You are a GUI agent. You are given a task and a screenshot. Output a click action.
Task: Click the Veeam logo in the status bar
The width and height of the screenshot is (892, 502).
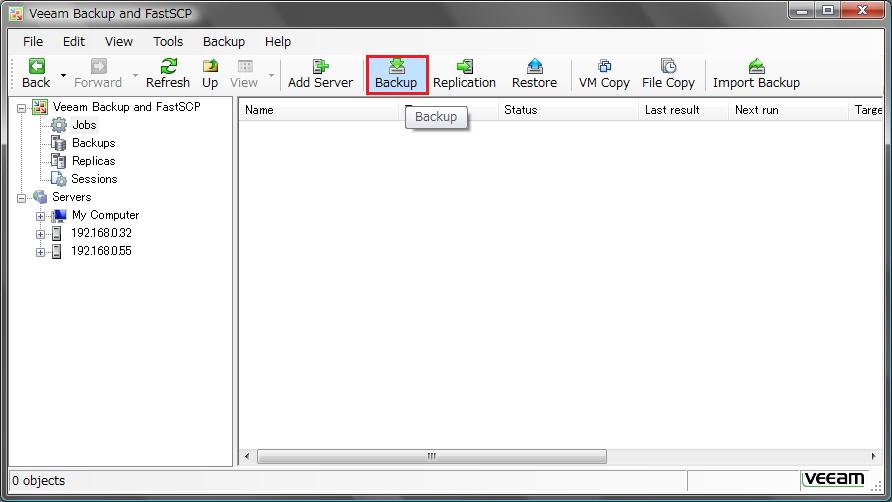835,479
